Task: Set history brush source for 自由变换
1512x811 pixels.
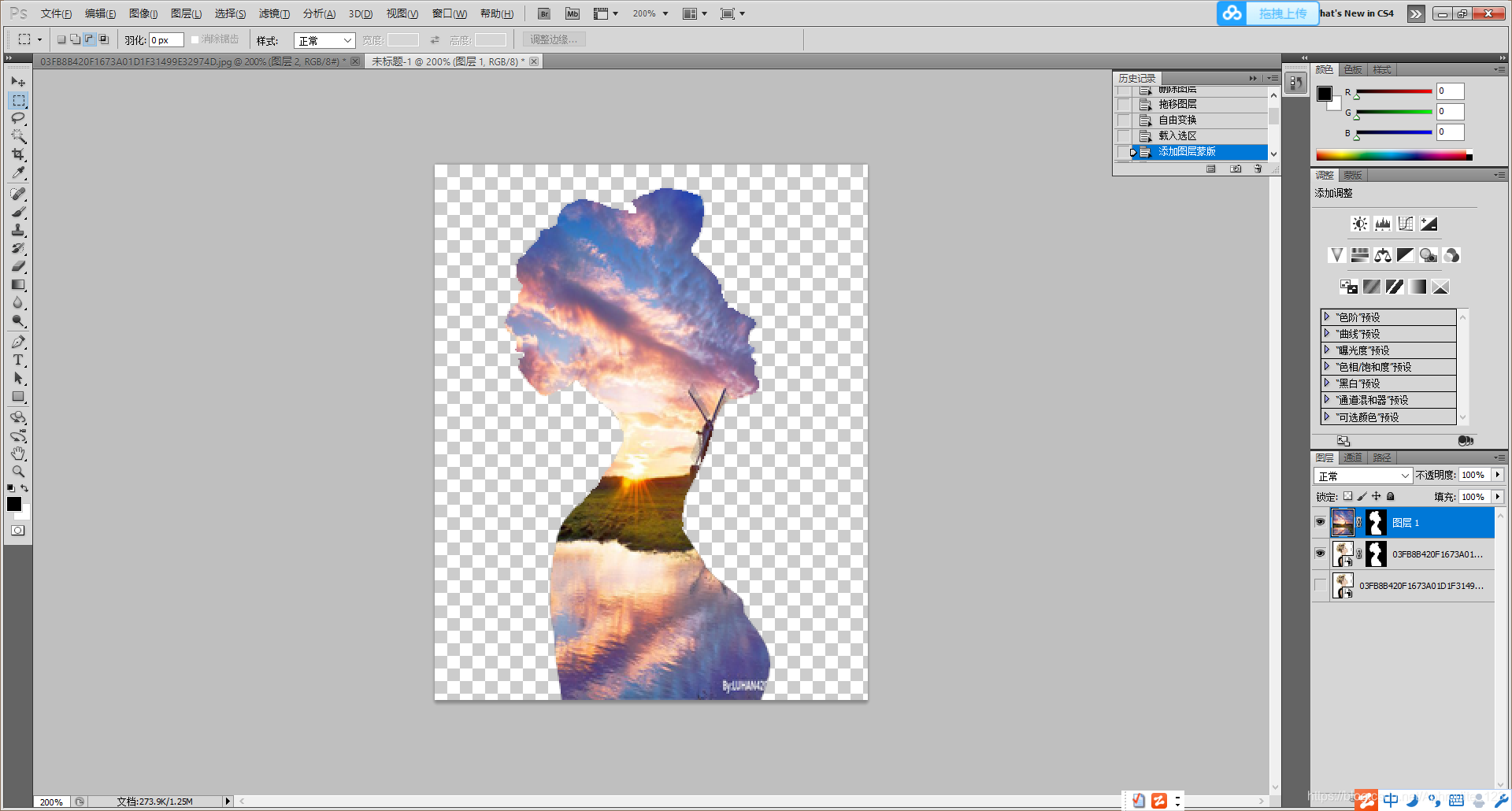Action: pos(1124,120)
